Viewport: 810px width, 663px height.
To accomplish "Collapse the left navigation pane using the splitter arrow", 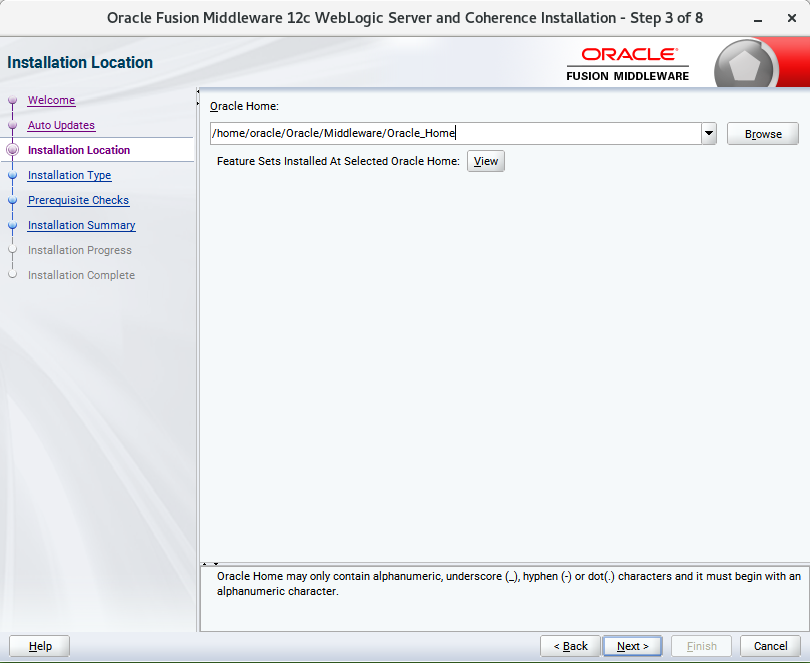I will pos(199,94).
